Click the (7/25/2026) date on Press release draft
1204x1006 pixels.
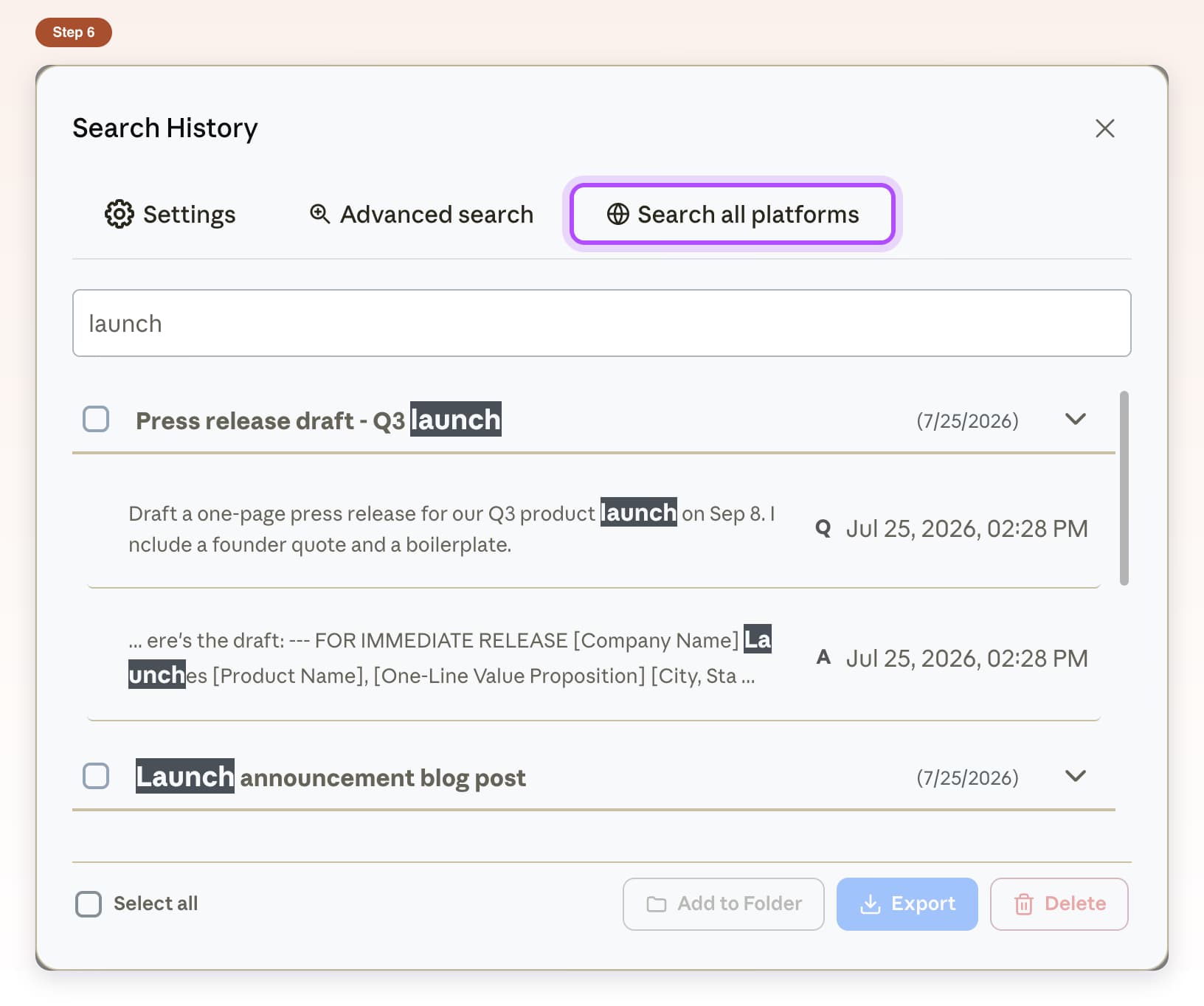(967, 420)
